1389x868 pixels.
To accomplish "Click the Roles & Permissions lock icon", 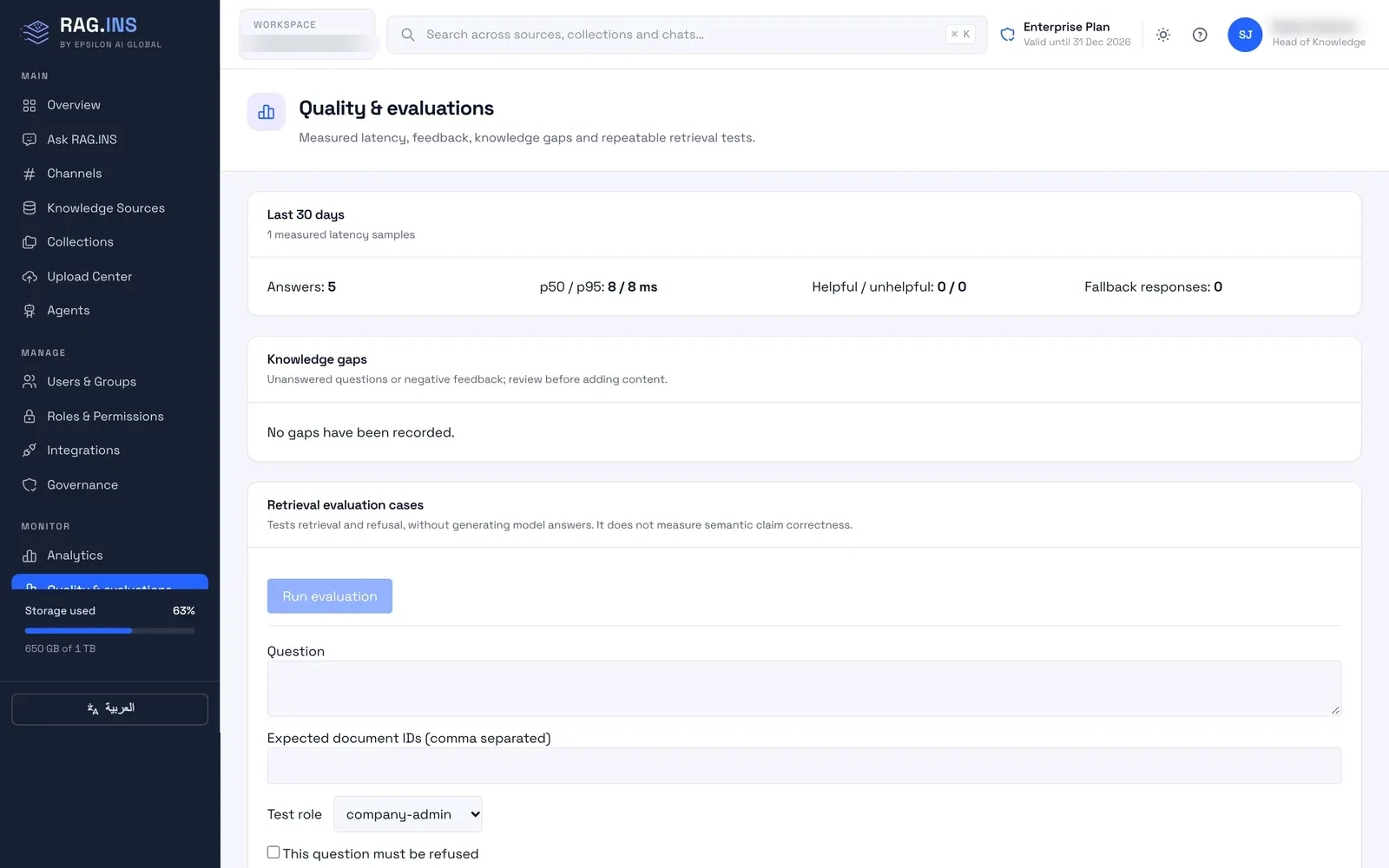I will pyautogui.click(x=30, y=417).
